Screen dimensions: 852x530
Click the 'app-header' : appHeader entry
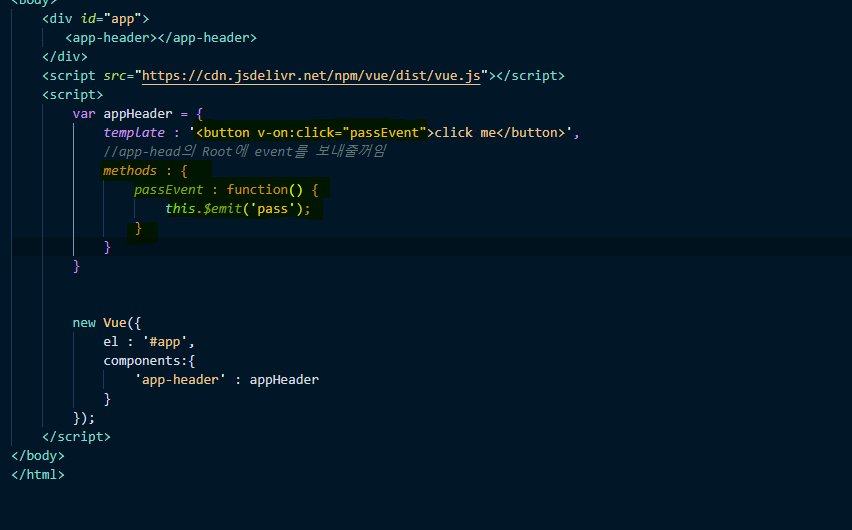coord(227,379)
